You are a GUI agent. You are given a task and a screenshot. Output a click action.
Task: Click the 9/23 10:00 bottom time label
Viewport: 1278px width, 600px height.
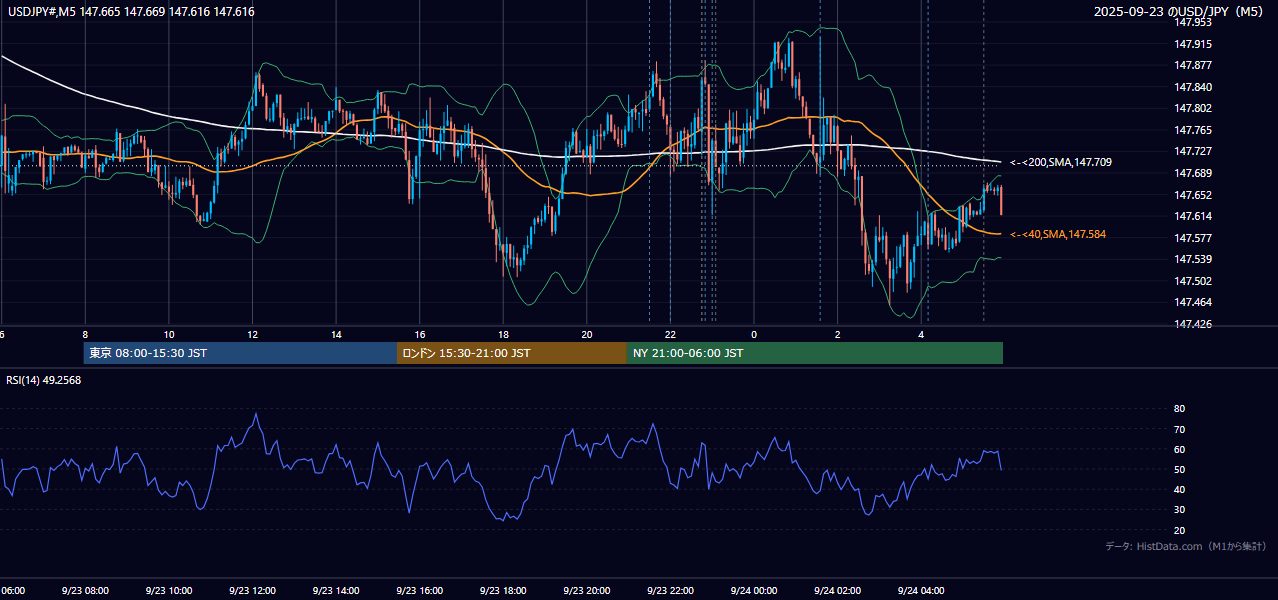pyautogui.click(x=168, y=591)
